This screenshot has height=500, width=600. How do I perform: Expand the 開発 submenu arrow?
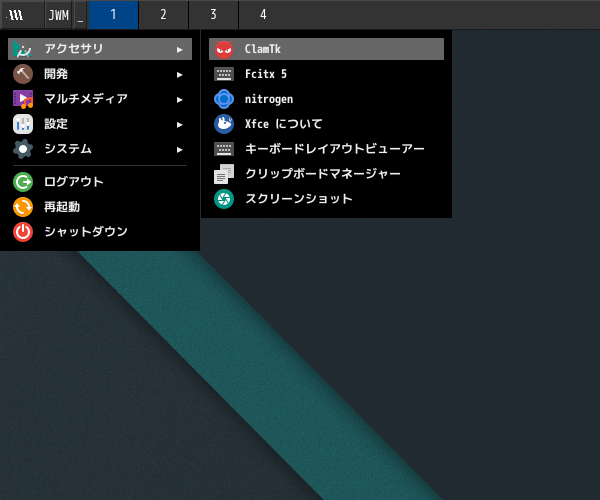(179, 75)
